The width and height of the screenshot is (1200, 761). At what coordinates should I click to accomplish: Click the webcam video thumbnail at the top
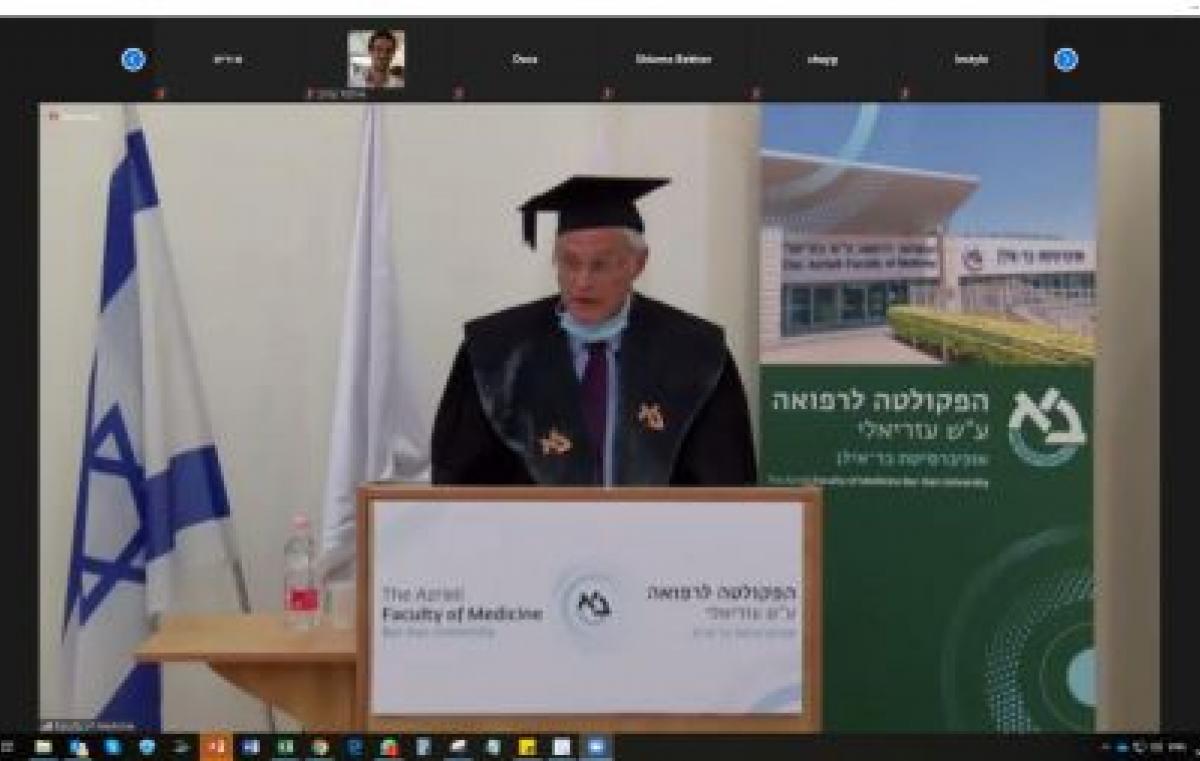375,58
